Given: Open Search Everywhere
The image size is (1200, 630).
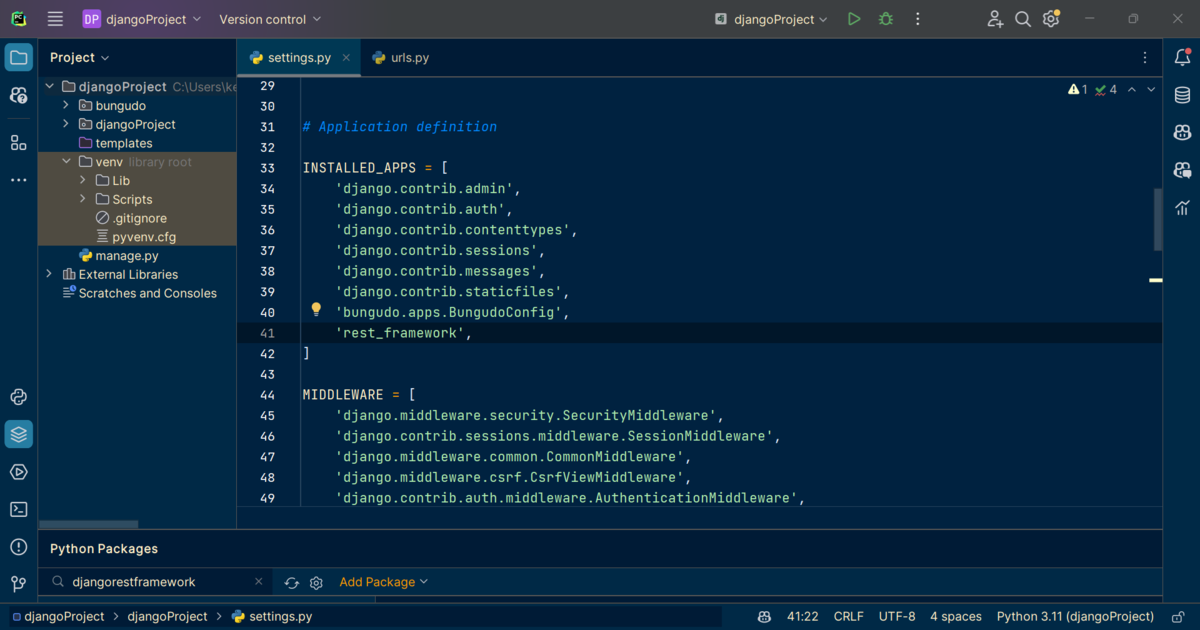Looking at the screenshot, I should click(1021, 18).
